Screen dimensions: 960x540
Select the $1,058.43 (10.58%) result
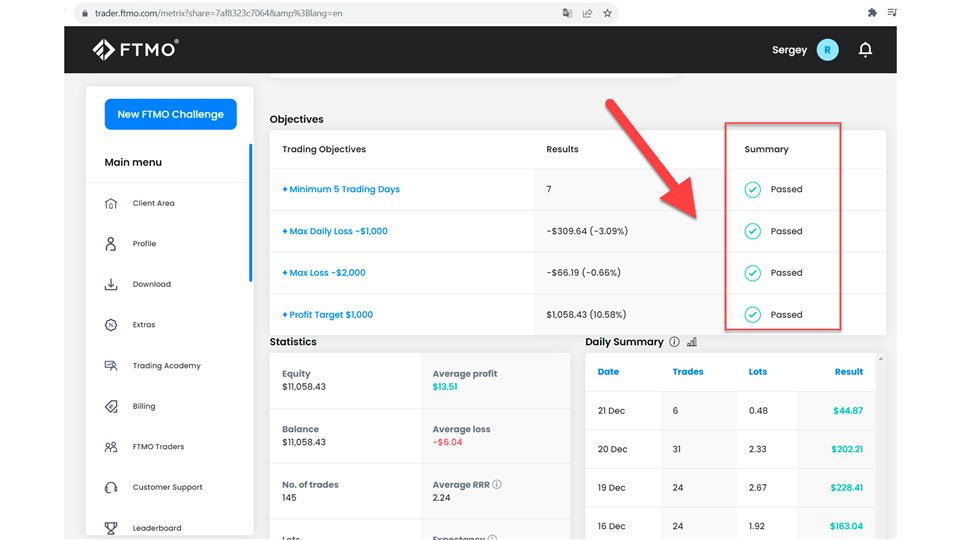[x=586, y=315]
